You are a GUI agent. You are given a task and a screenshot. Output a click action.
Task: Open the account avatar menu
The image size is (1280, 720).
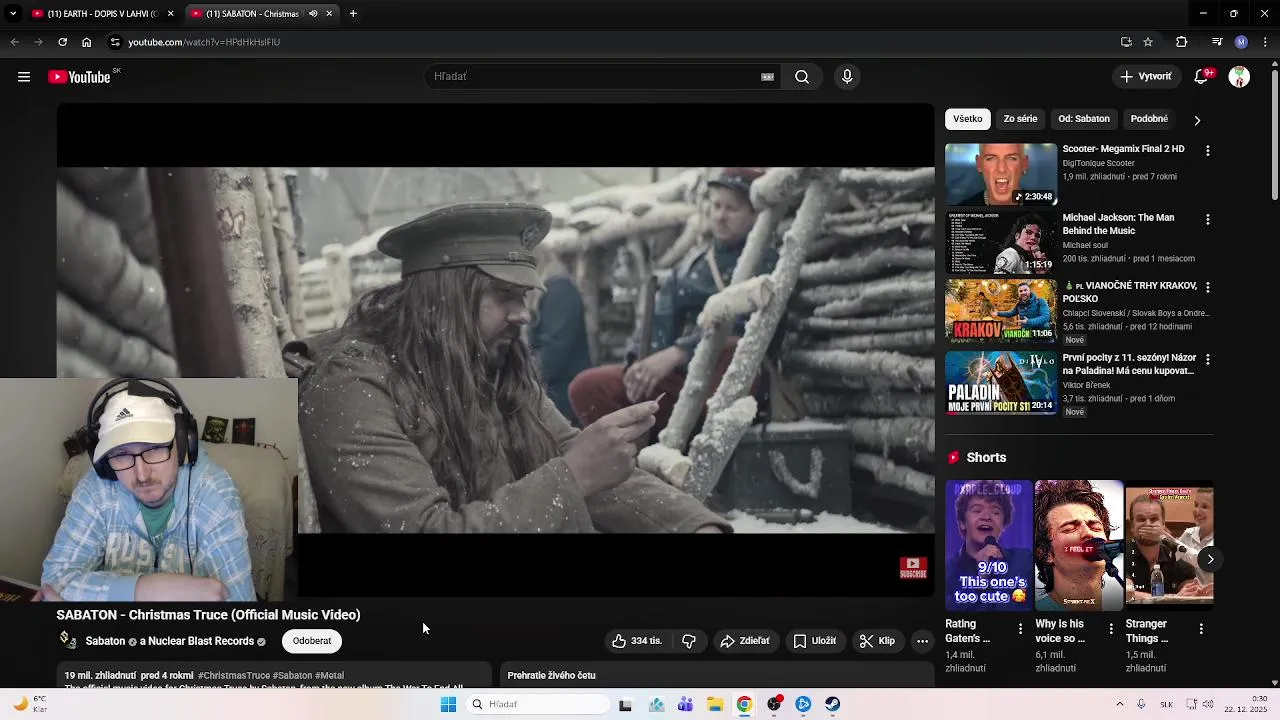click(x=1239, y=77)
